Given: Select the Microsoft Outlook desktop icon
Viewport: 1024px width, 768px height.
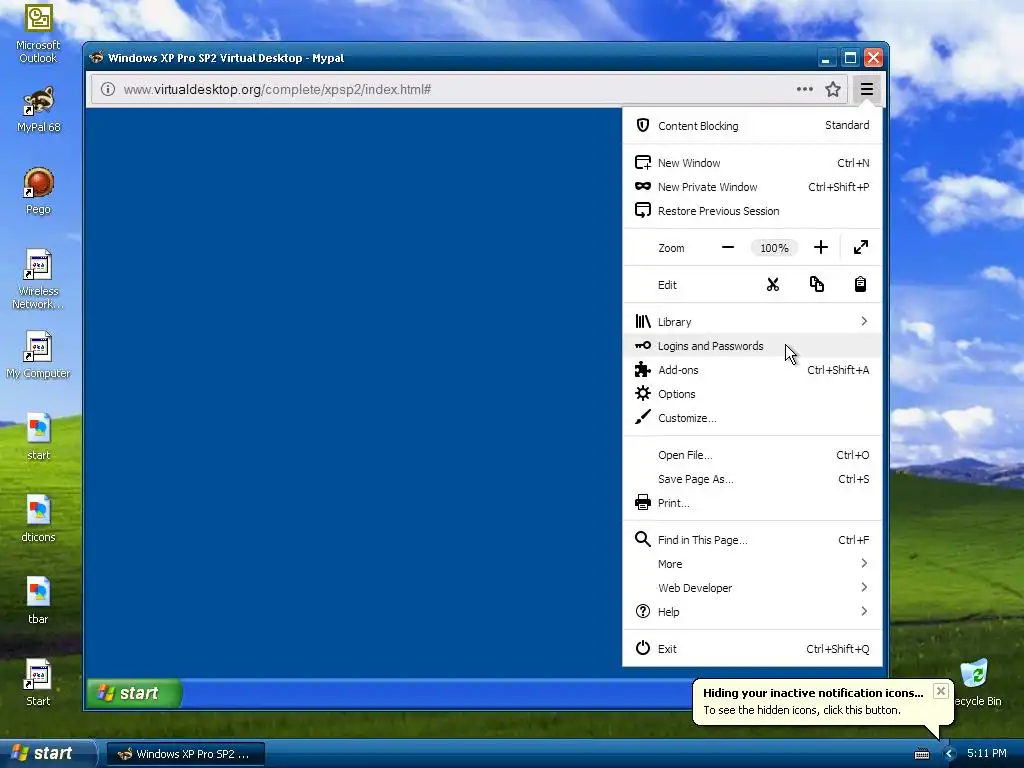Looking at the screenshot, I should [x=38, y=34].
